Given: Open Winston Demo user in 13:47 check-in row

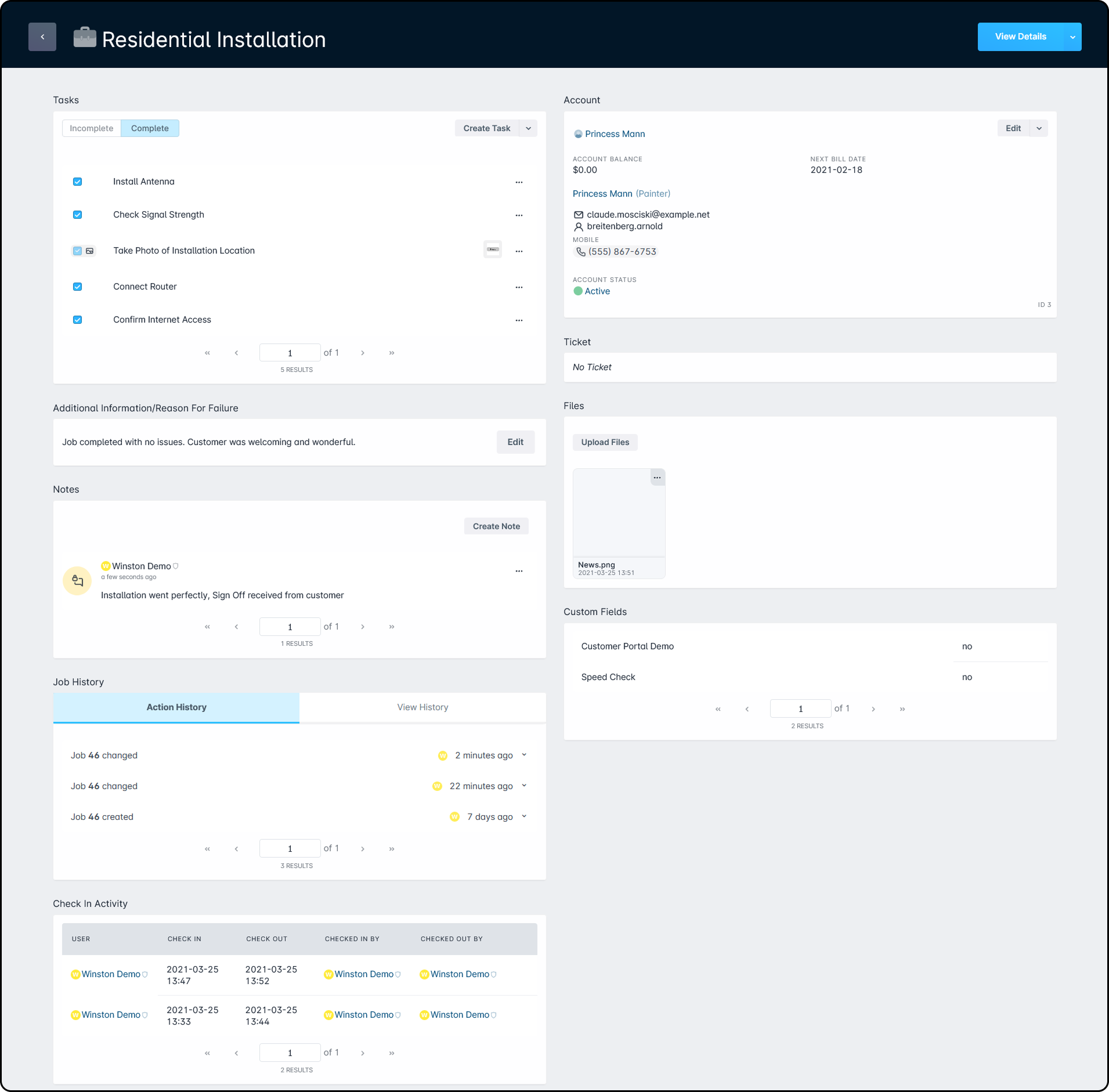Looking at the screenshot, I should [111, 974].
